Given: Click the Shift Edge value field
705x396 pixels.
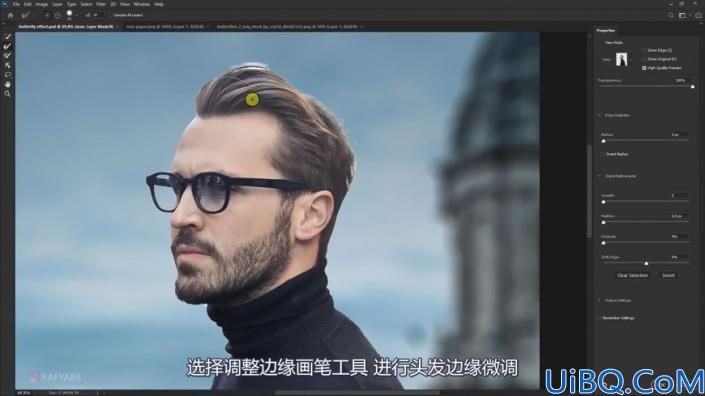Looking at the screenshot, I should tap(678, 257).
